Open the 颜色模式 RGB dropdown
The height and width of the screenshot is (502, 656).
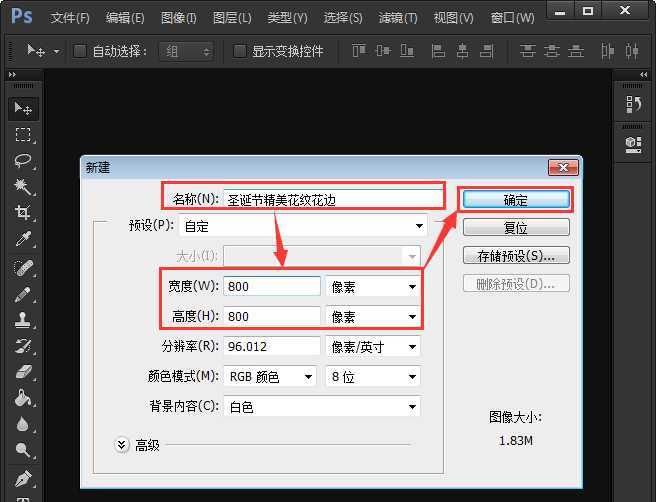point(271,377)
